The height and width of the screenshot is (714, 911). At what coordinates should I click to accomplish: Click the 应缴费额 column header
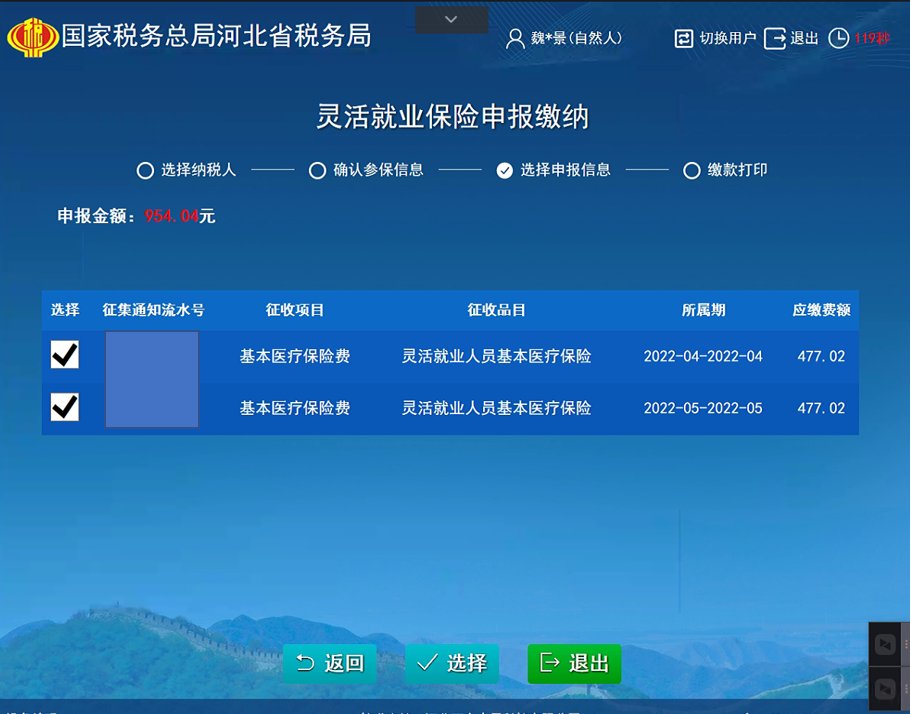tap(822, 310)
